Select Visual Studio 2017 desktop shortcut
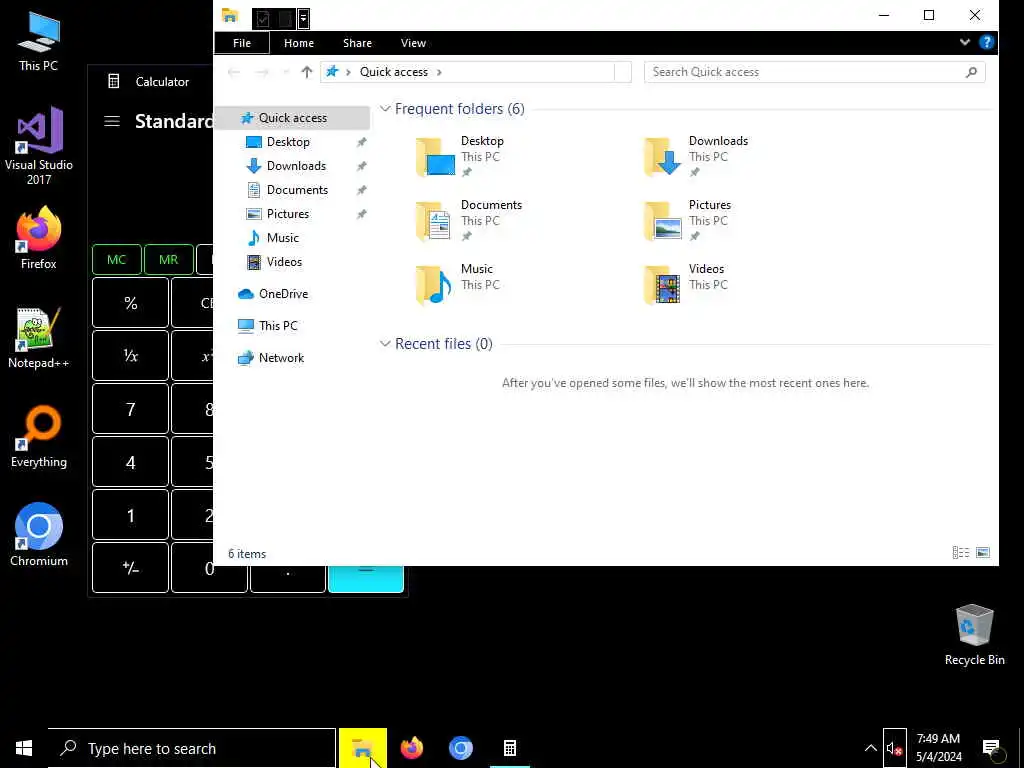Viewport: 1024px width, 768px height. 39,145
